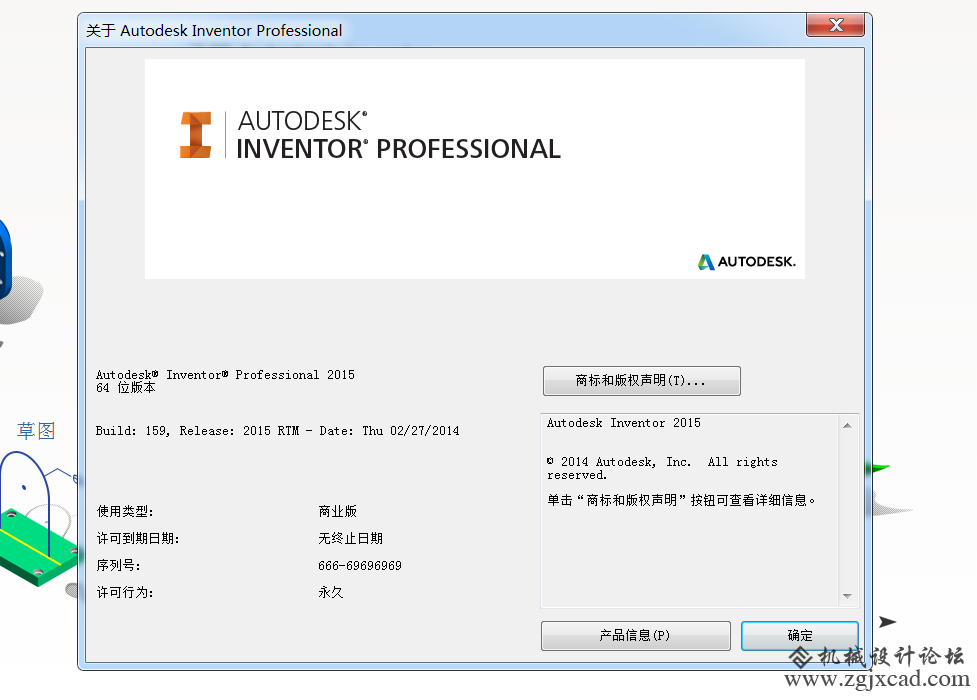Click the scroll down arrow in copyright box
This screenshot has width=977, height=700.
coord(847,596)
